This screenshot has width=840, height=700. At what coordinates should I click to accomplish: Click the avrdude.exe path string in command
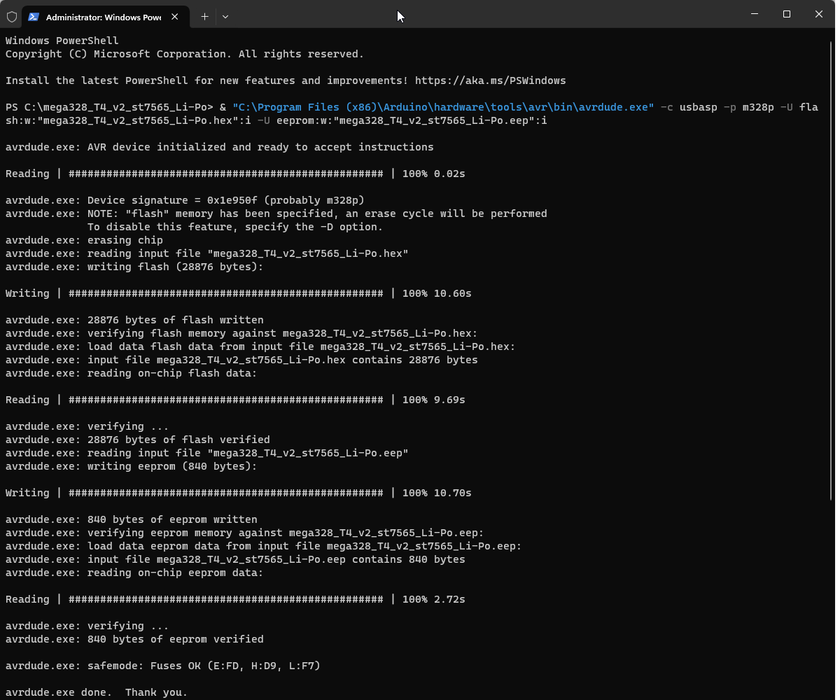[x=443, y=107]
